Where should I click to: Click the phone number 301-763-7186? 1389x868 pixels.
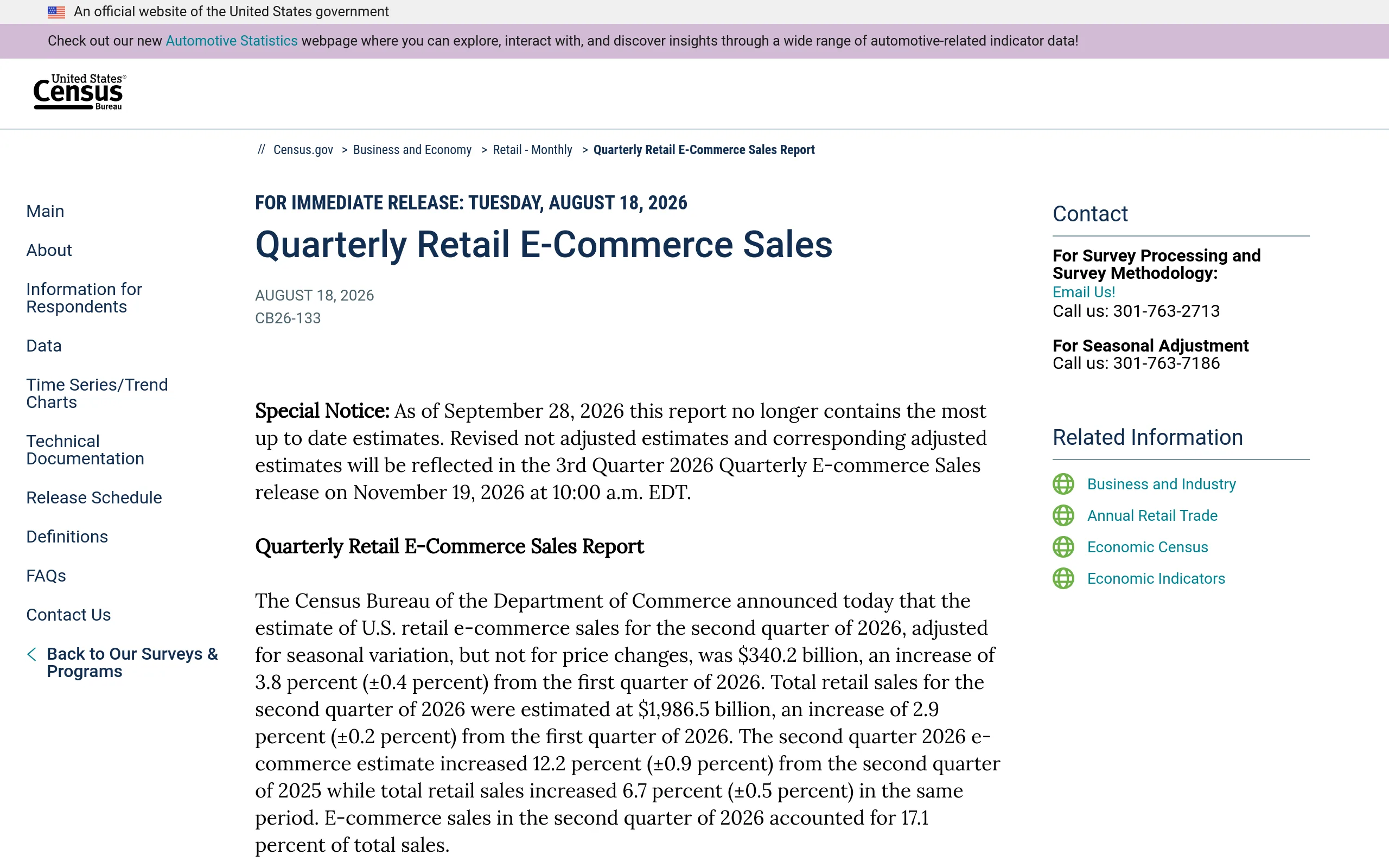[1165, 363]
